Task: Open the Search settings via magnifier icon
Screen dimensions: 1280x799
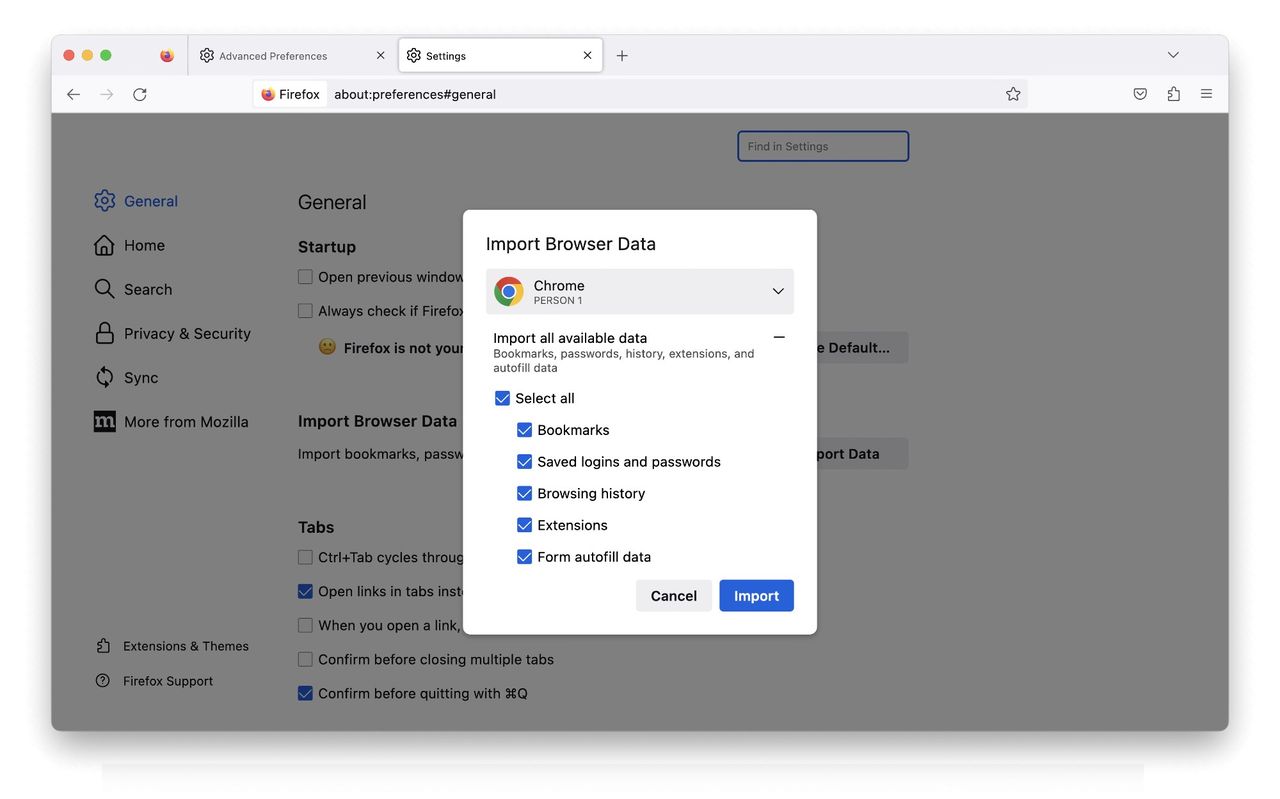Action: coord(104,288)
